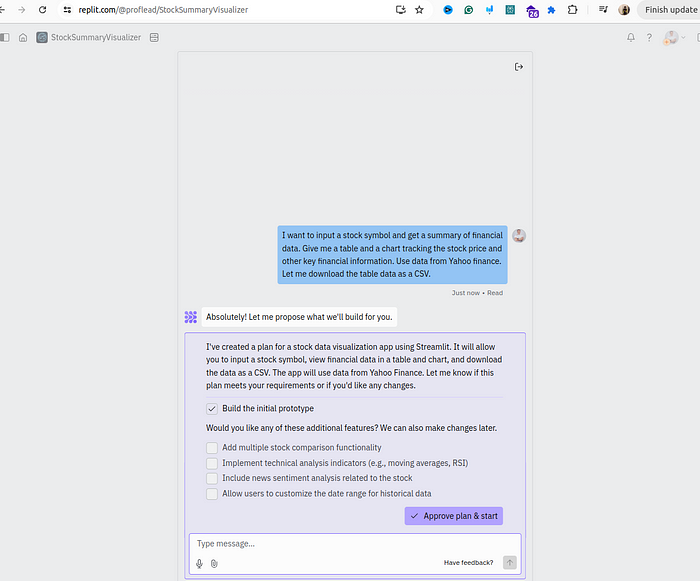
Task: Open the Chrome profile avatar
Action: point(624,9)
